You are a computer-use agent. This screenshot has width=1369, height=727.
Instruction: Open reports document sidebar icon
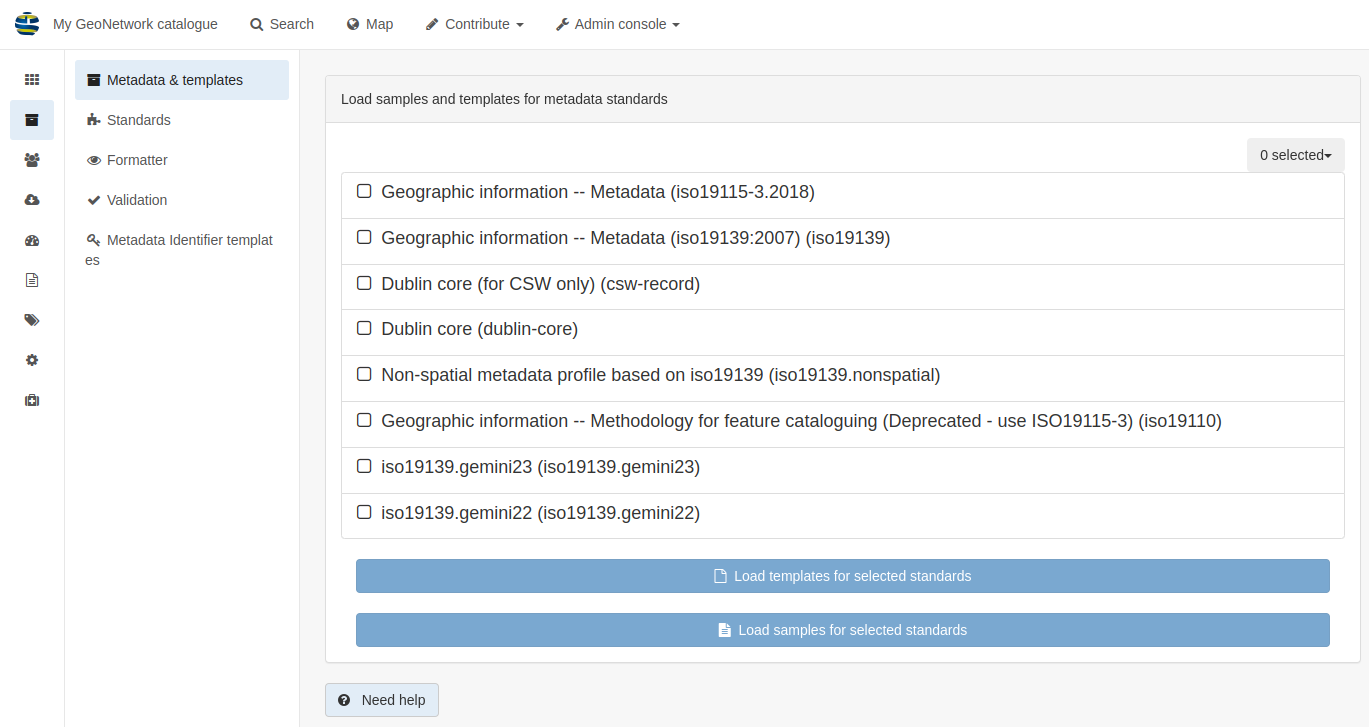(x=32, y=280)
